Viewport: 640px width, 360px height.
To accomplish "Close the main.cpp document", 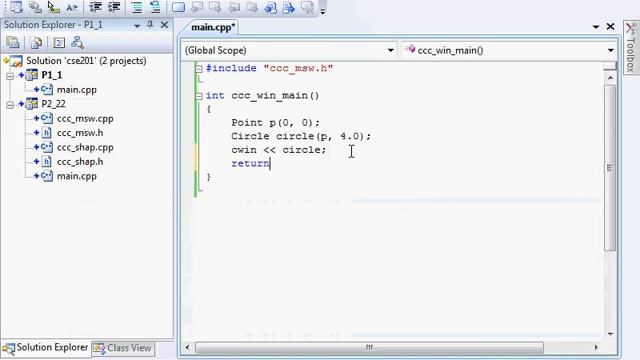I will click(x=611, y=27).
